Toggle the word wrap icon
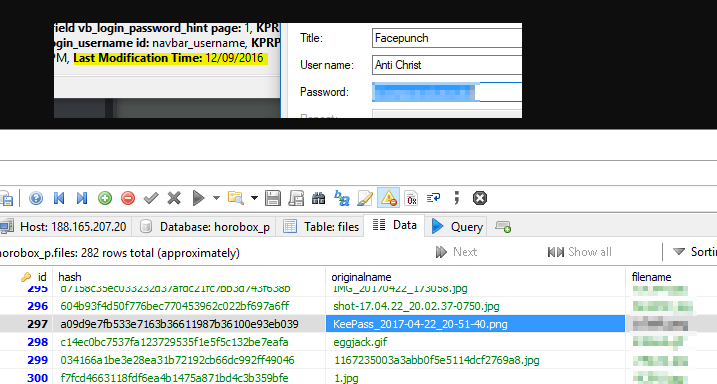This screenshot has height=384, width=717. coord(433,198)
